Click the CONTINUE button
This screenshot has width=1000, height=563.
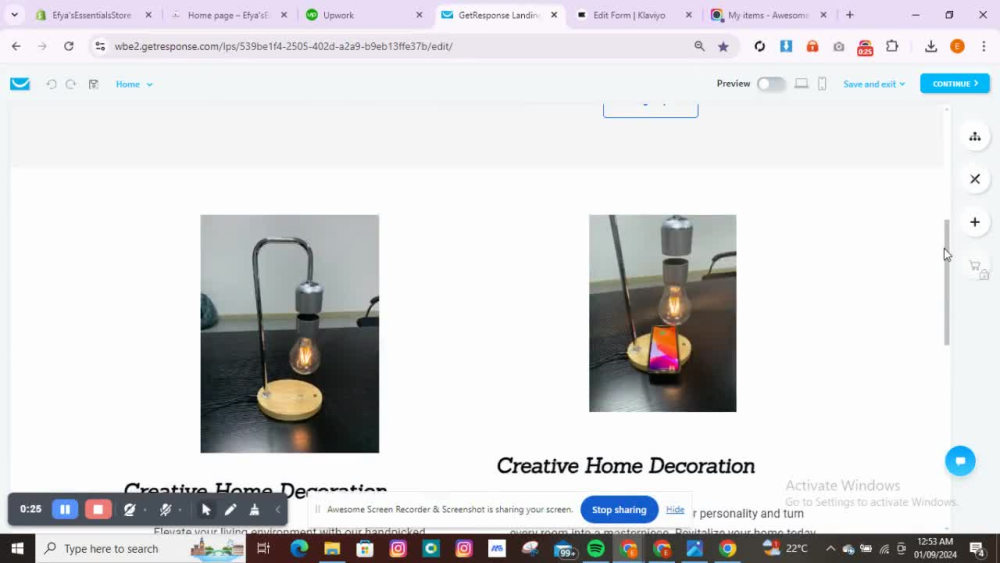click(x=955, y=84)
